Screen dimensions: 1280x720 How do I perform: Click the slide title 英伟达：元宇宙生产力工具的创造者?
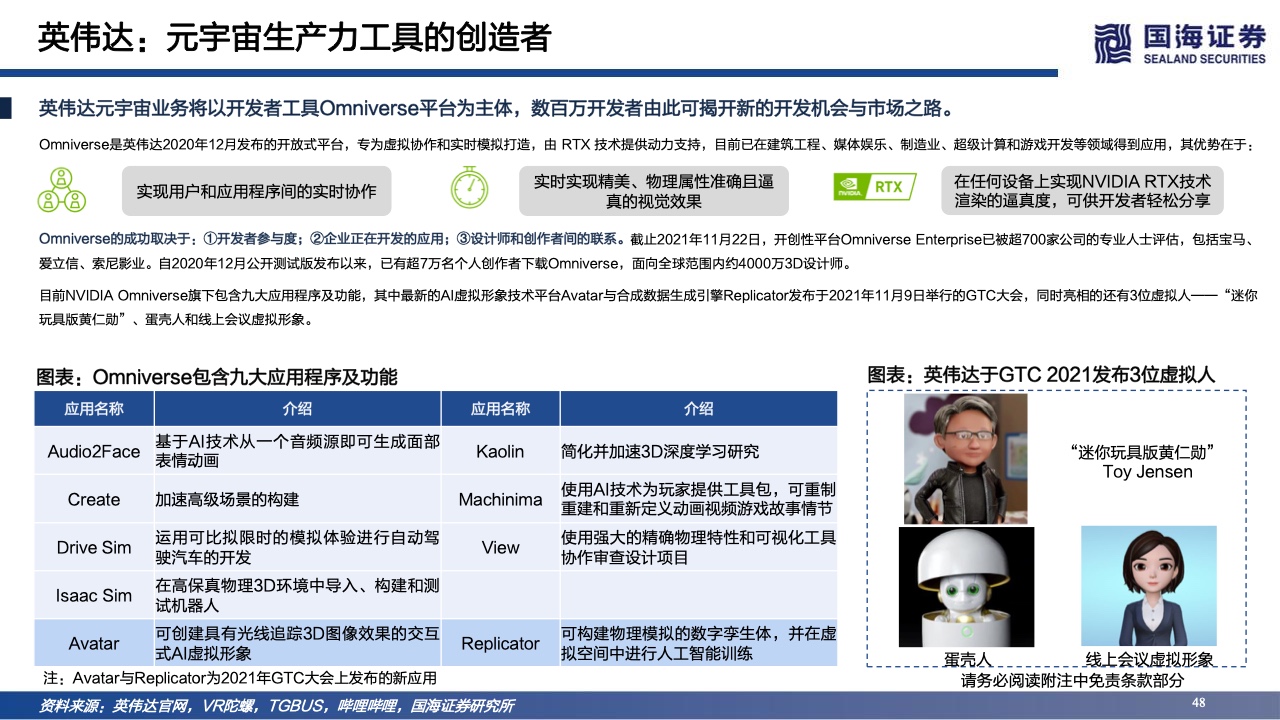click(x=294, y=38)
